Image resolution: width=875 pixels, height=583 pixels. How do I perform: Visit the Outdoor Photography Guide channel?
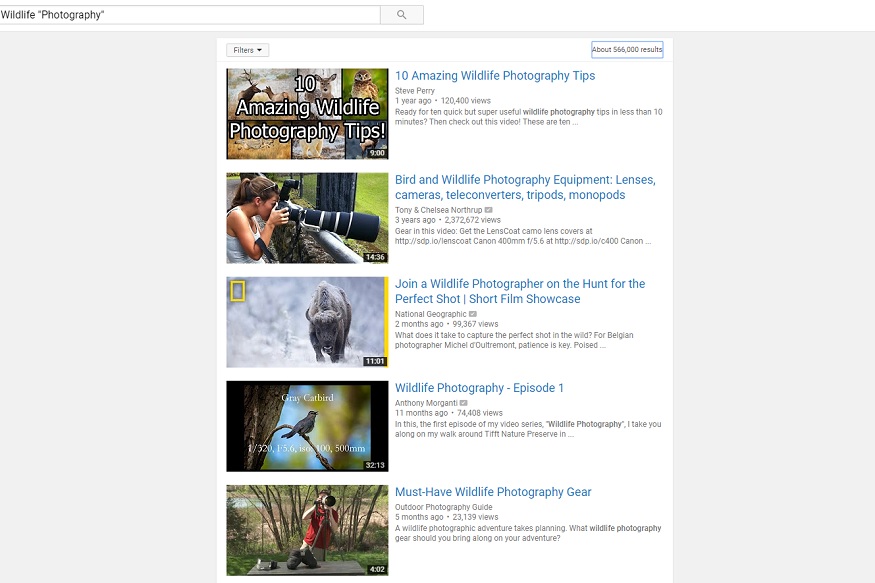click(444, 507)
